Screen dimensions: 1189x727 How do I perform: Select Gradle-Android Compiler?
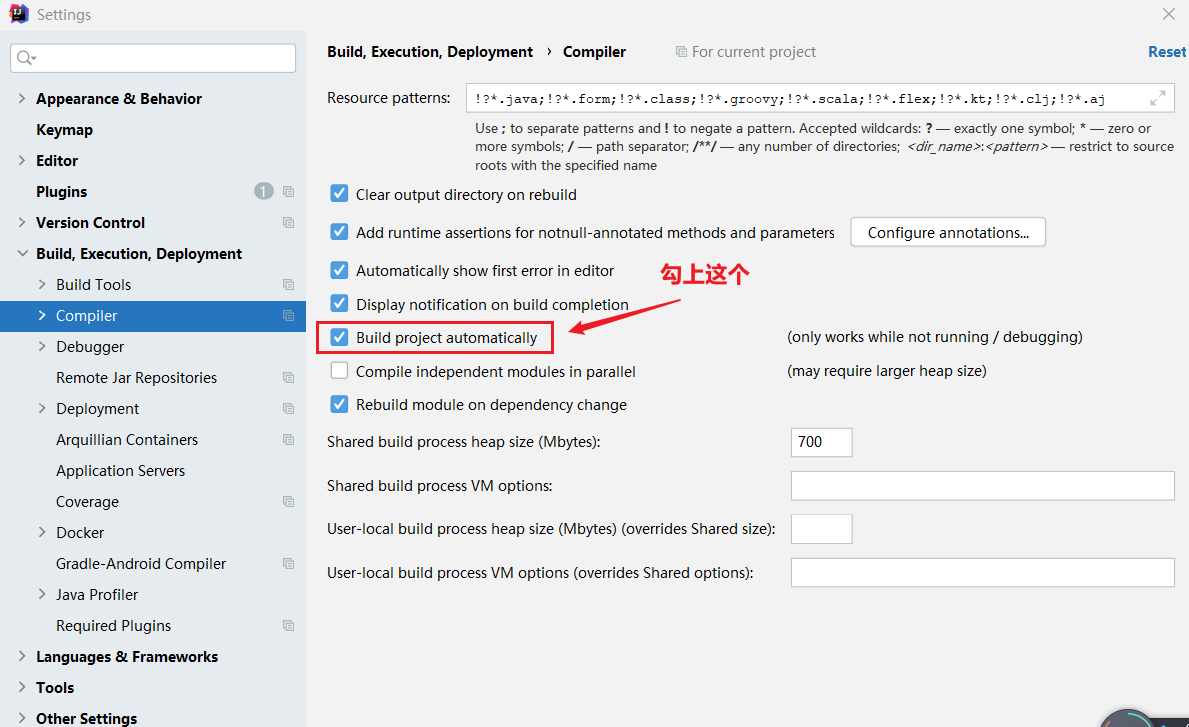pos(141,564)
